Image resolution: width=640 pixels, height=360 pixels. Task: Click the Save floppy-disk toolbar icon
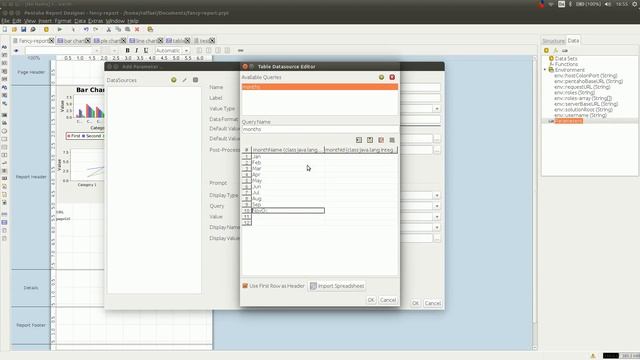click(x=24, y=29)
